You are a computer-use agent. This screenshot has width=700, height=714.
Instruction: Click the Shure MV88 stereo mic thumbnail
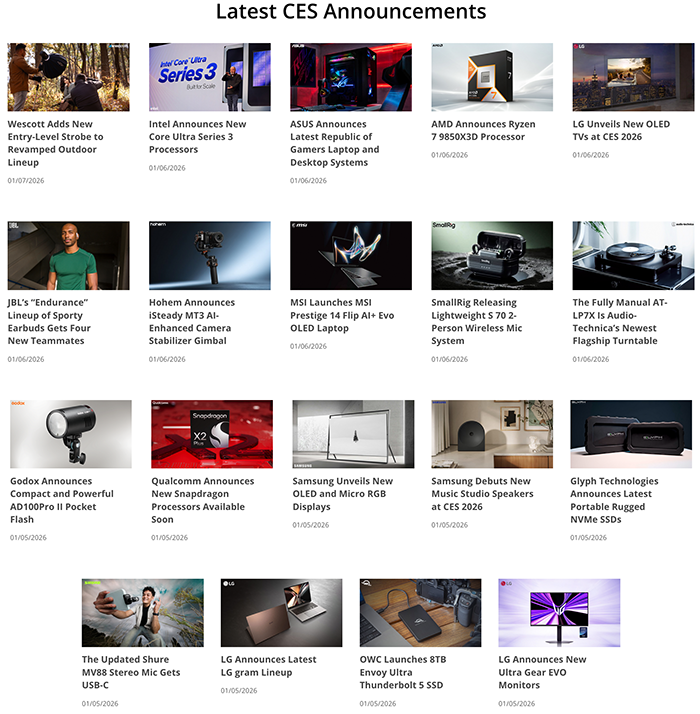pos(142,612)
